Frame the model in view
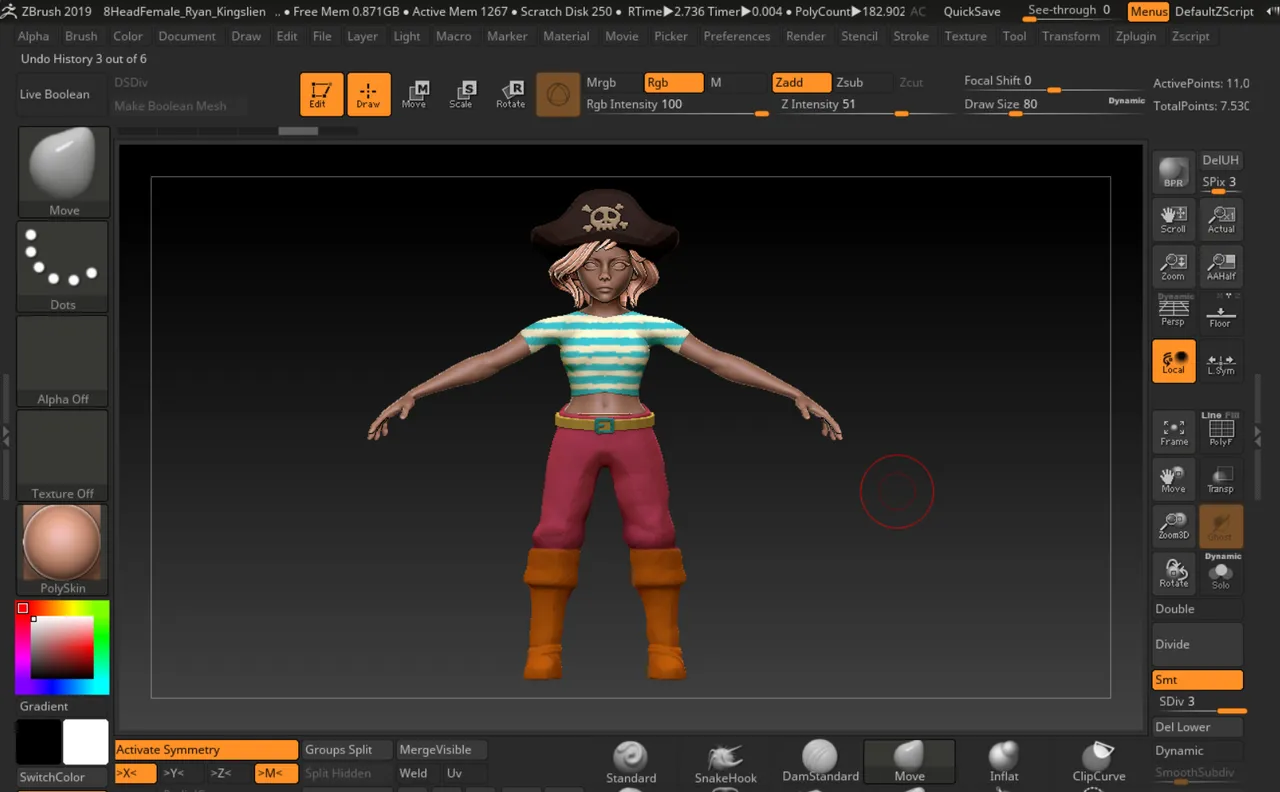The width and height of the screenshot is (1280, 792). click(1173, 431)
